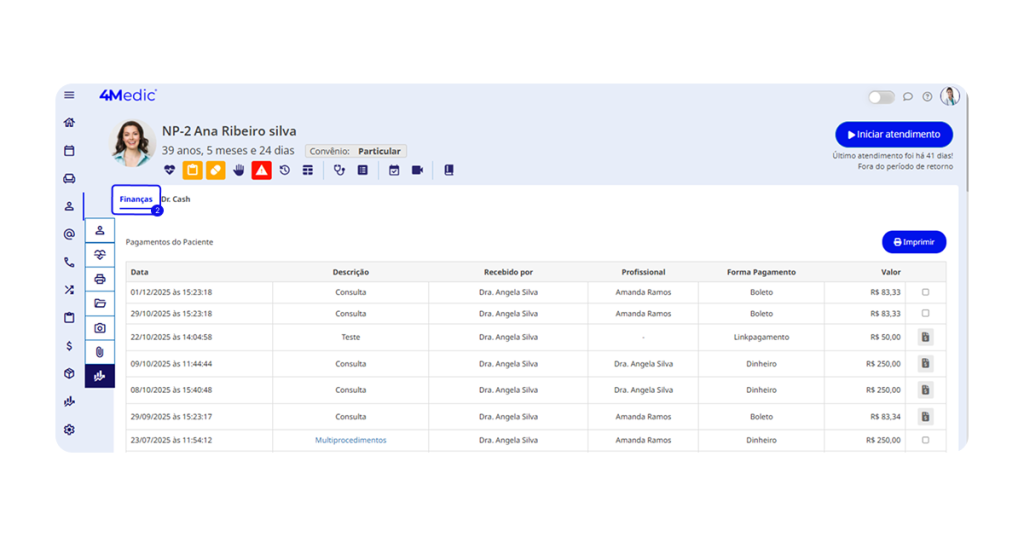The width and height of the screenshot is (1024, 537).
Task: Select the checkbox for the 29/10/2025 payment
Action: tap(925, 313)
